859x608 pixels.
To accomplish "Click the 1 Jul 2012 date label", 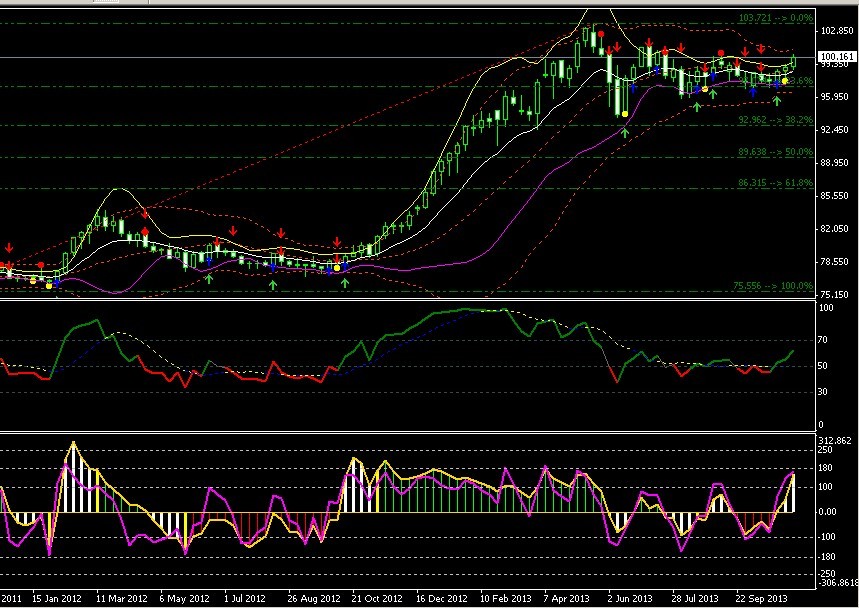I will point(245,599).
